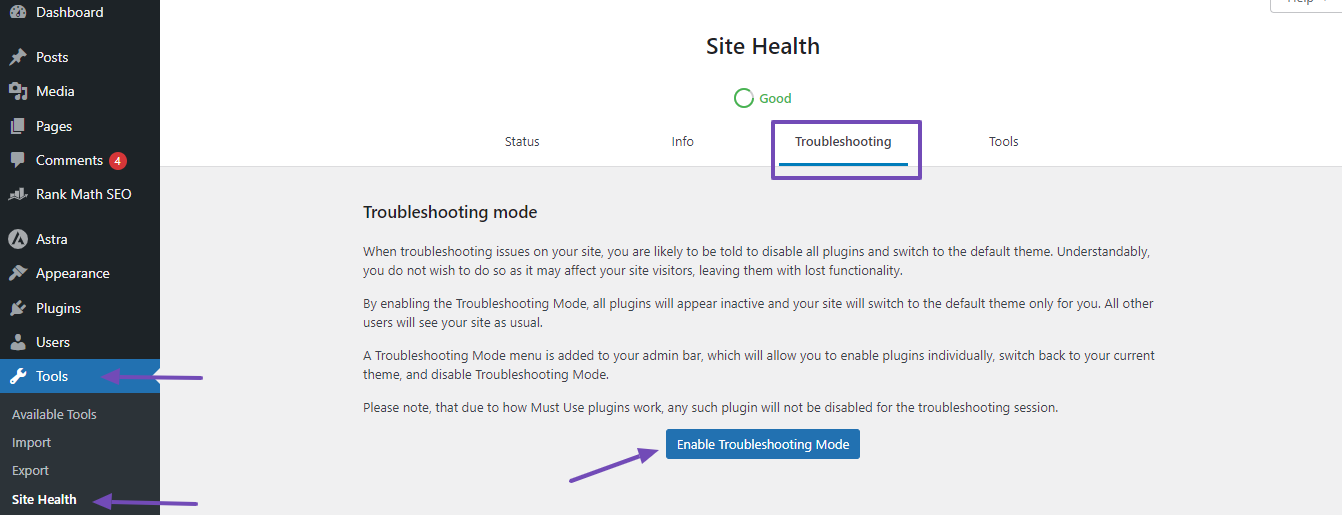Open the Plugins menu
The height and width of the screenshot is (515, 1342).
click(80, 308)
